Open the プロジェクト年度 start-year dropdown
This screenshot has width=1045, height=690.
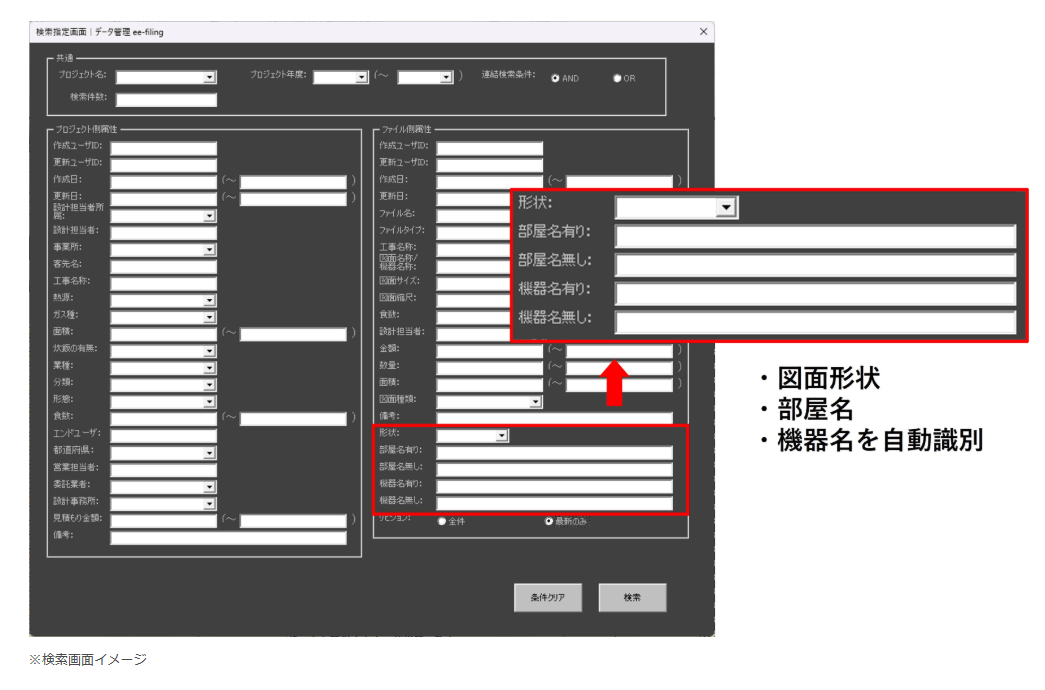[361, 77]
